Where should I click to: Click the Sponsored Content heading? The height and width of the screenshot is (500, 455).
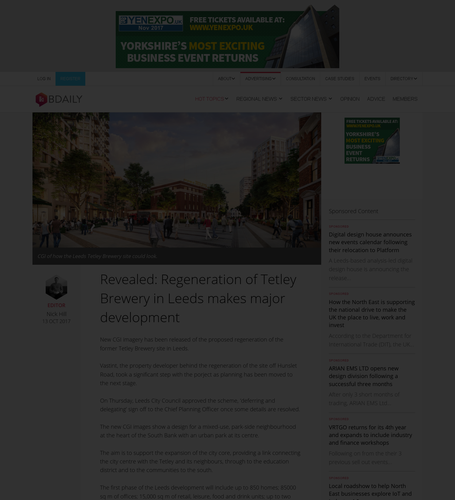[x=353, y=211]
